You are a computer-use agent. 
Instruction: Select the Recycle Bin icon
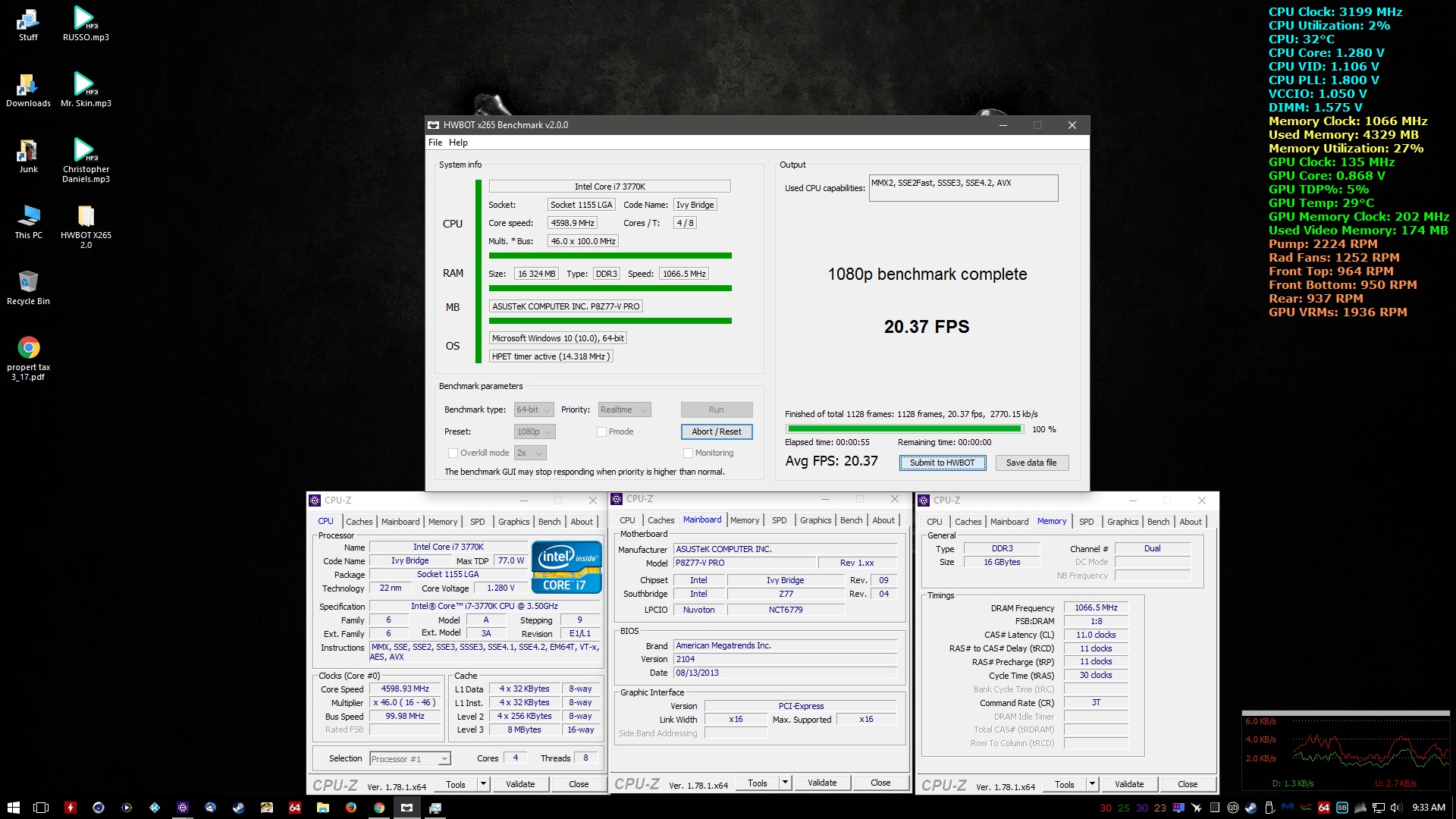tap(28, 288)
